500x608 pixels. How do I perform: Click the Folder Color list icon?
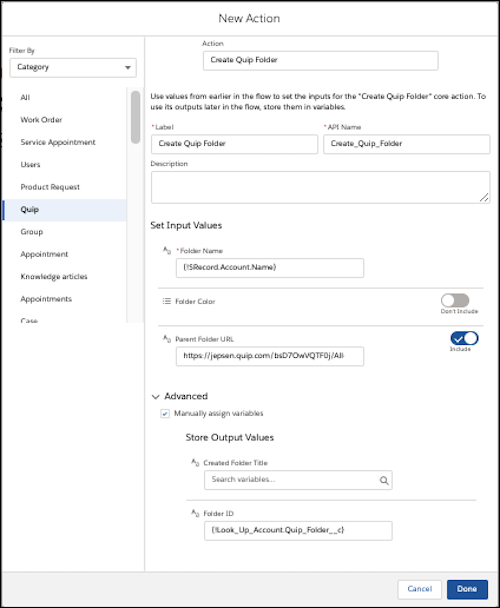tap(166, 301)
